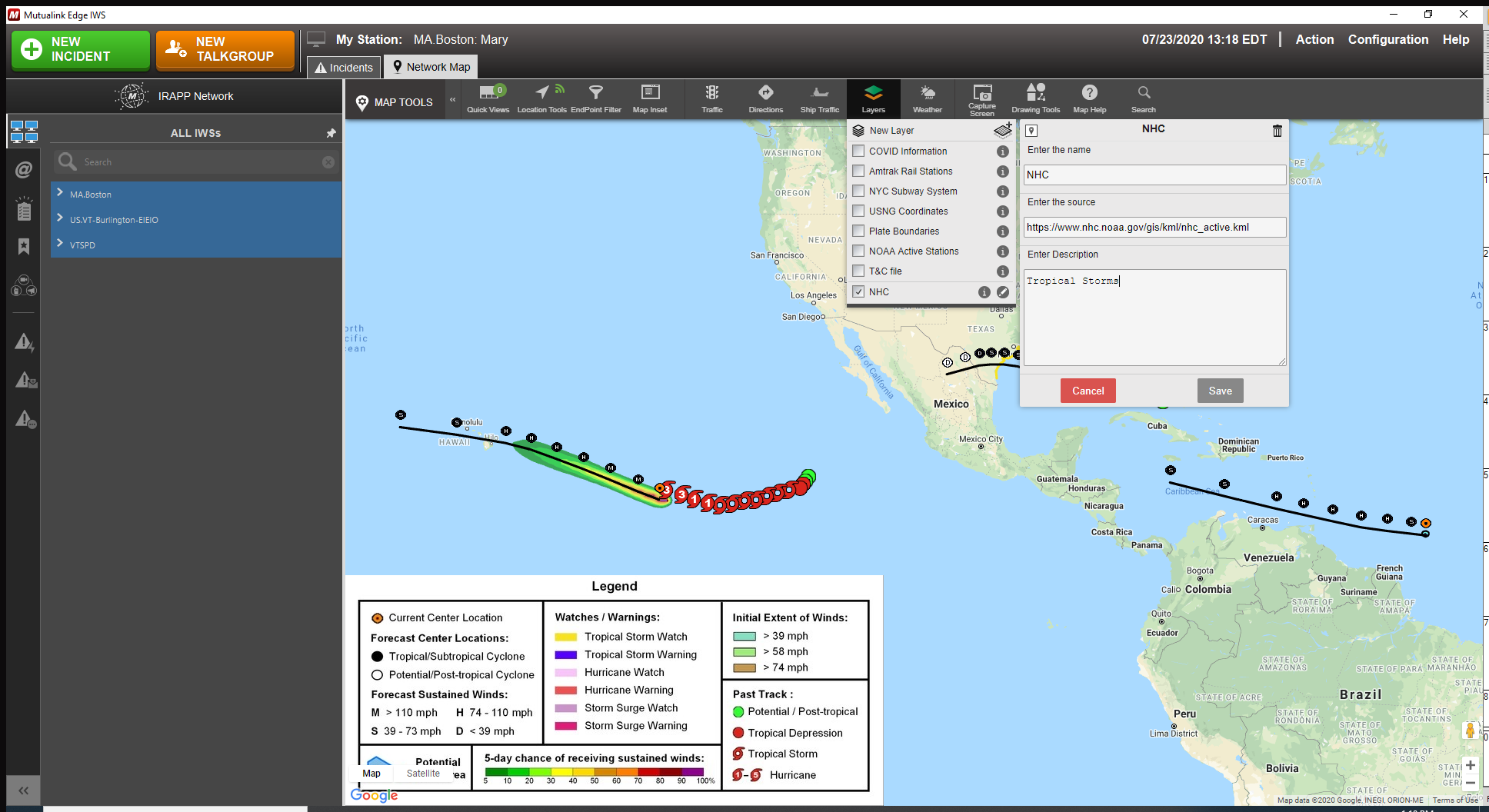Open Weather overlay tool
This screenshot has height=812, width=1489.
928,100
